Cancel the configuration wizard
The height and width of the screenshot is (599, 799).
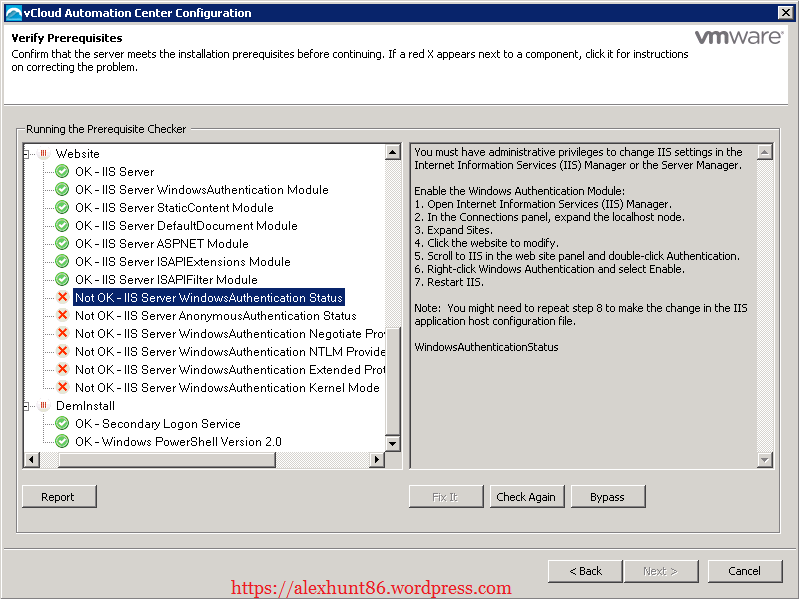745,571
